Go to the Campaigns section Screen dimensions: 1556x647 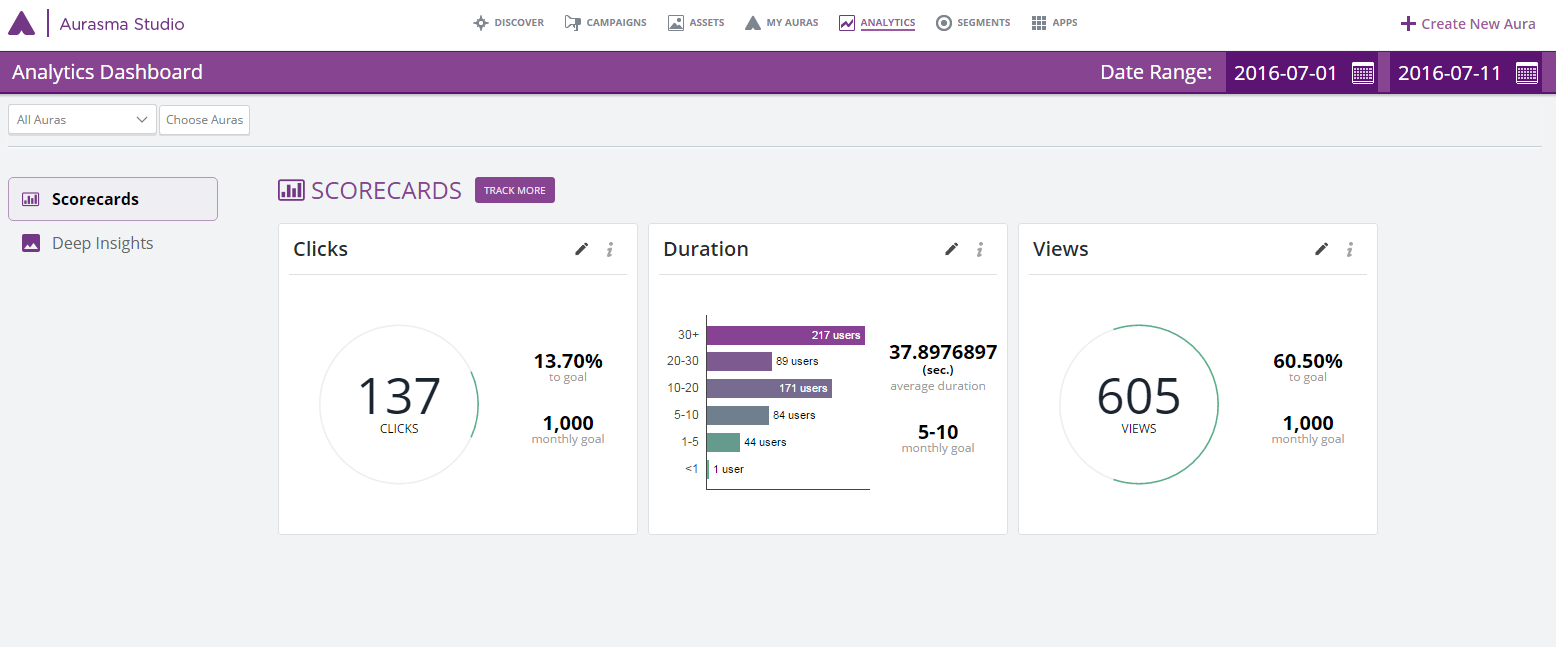point(605,23)
